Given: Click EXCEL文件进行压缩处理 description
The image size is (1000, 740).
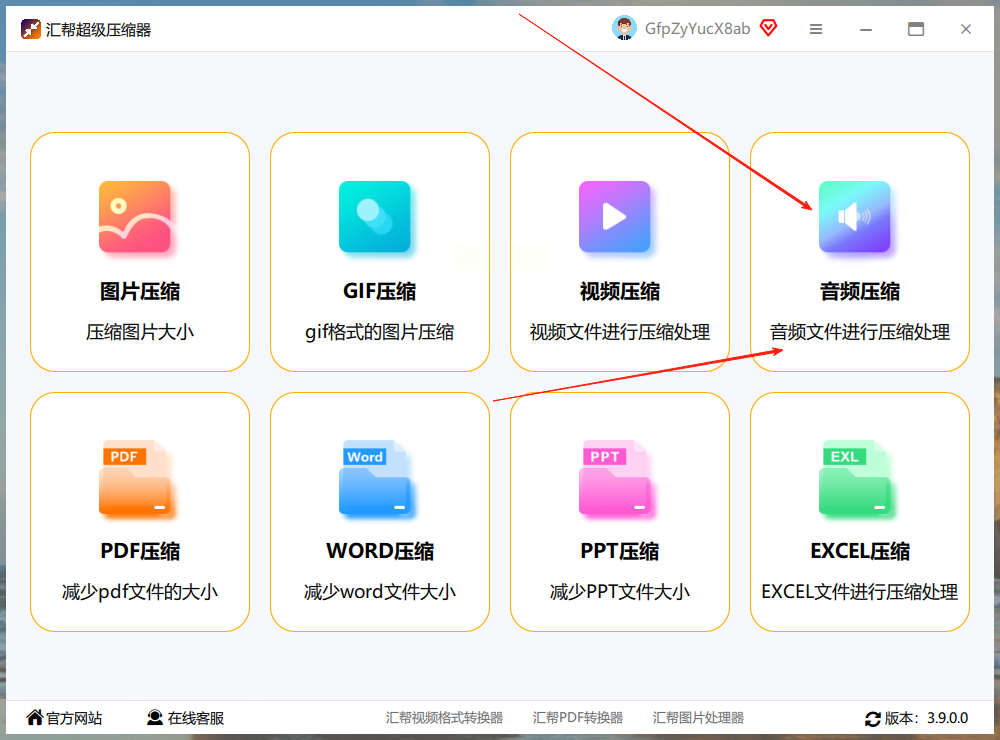Looking at the screenshot, I should click(x=859, y=591).
